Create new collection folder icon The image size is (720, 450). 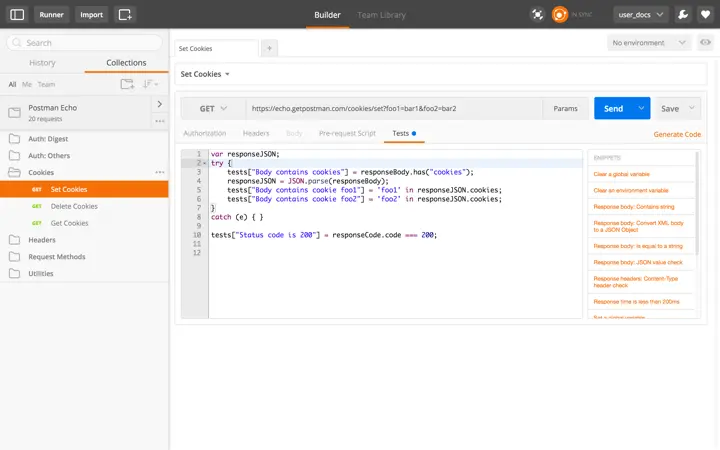127,84
